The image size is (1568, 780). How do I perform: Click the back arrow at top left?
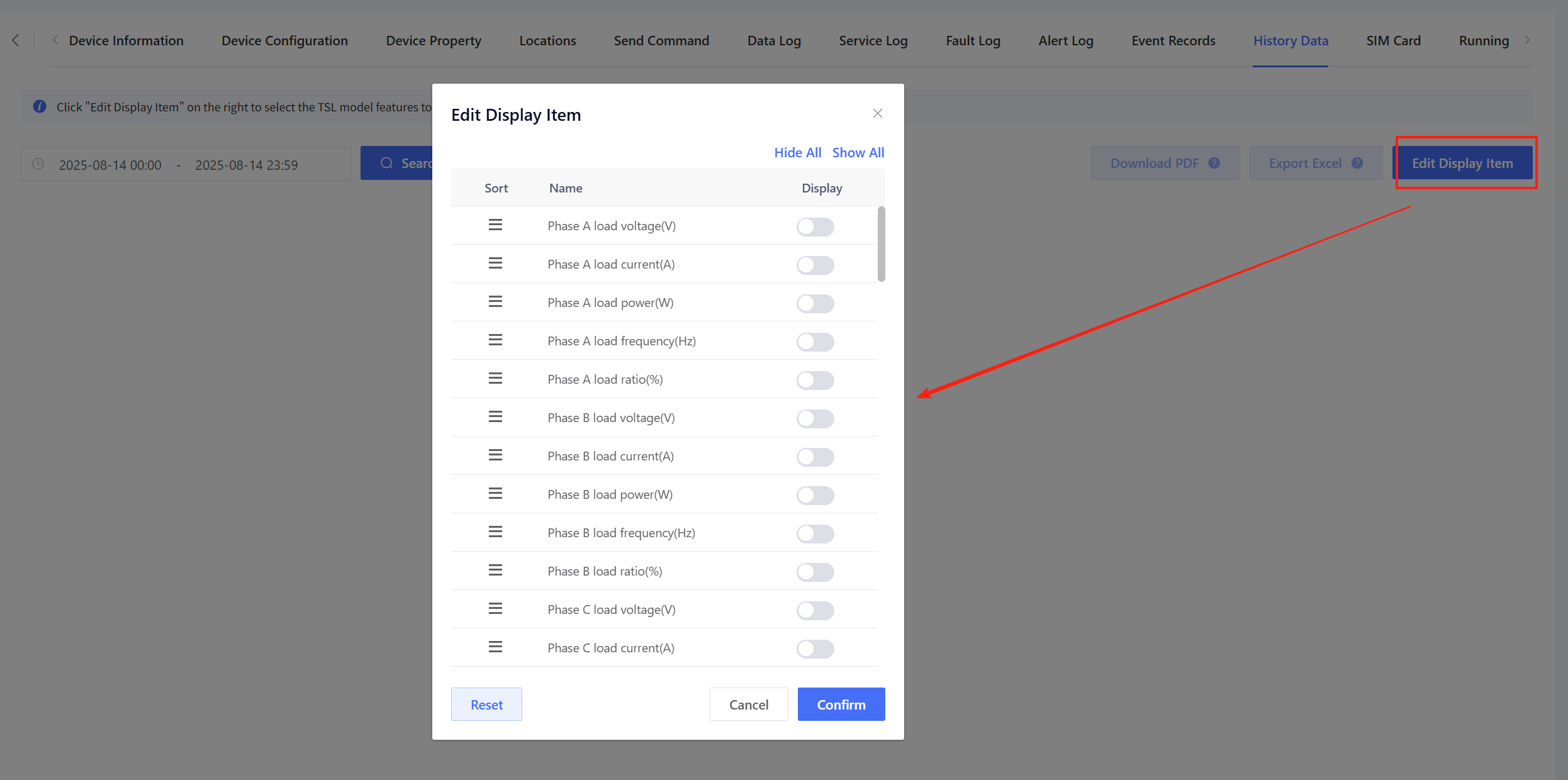click(16, 41)
